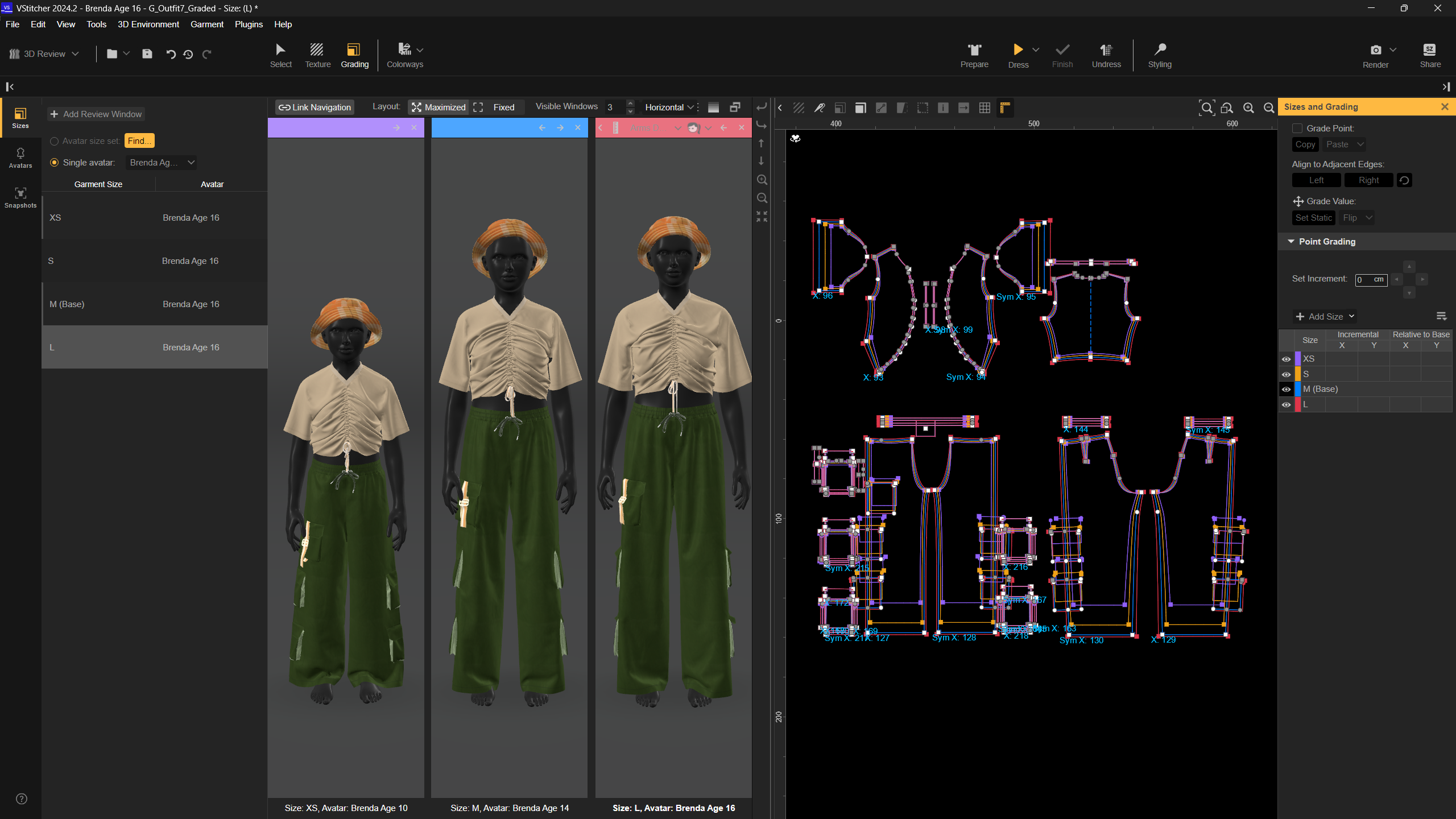
Task: Open the Colorways panel
Action: (404, 55)
